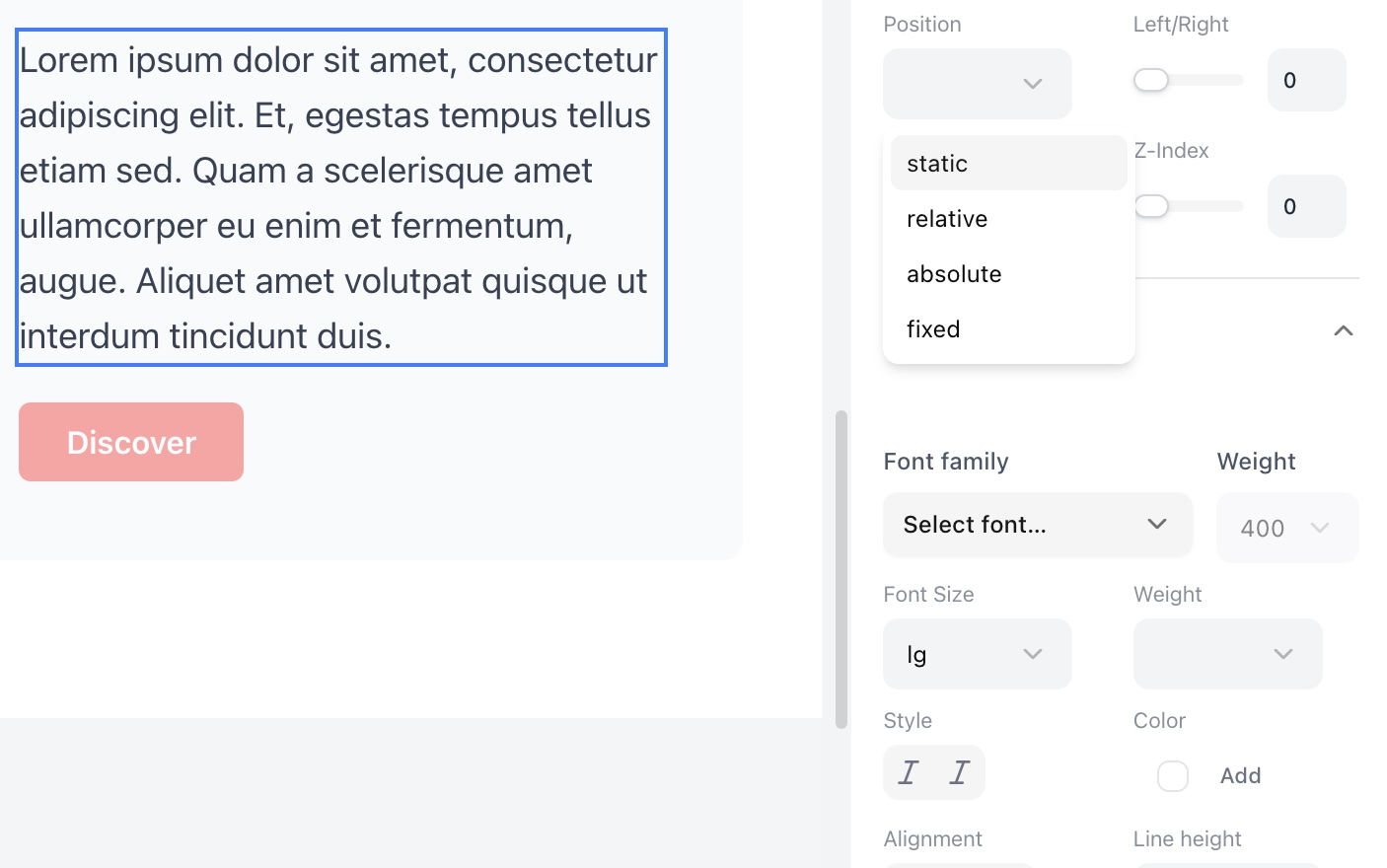Click the Left/Right slider handle

coord(1150,80)
